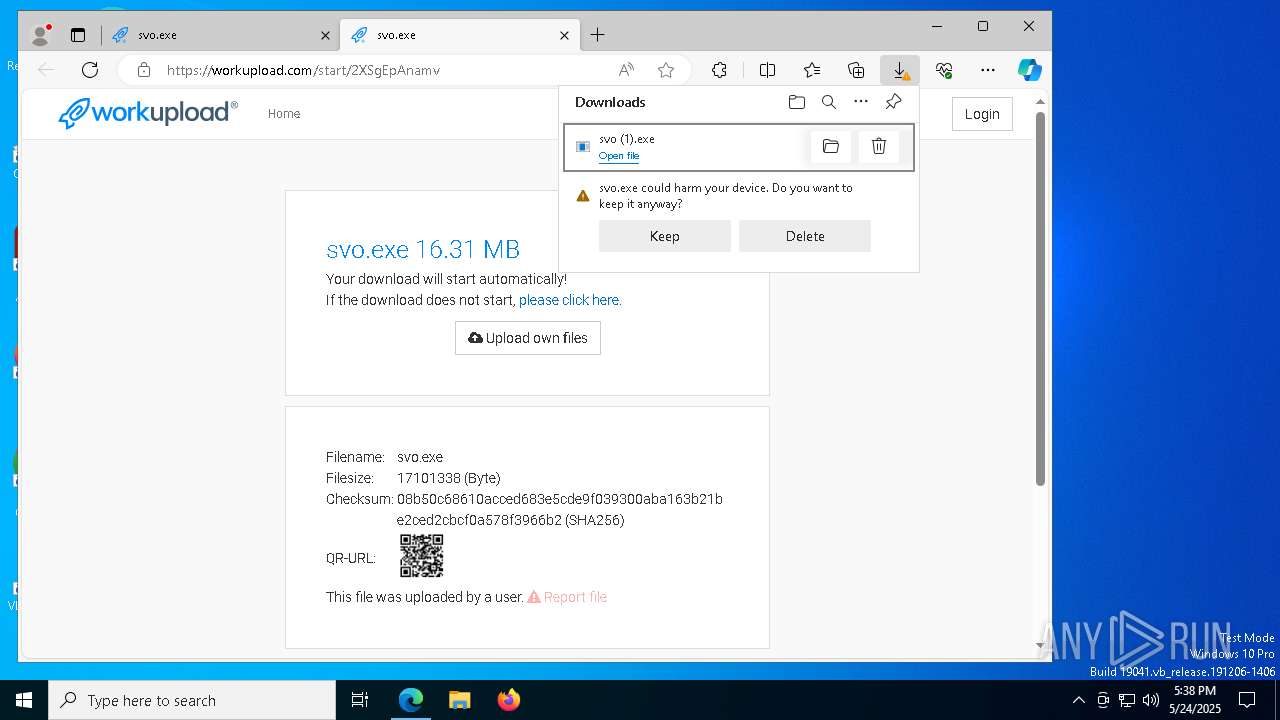Screen dimensions: 1280x720
Task: Open tab actions menu icon
Action: 78,35
